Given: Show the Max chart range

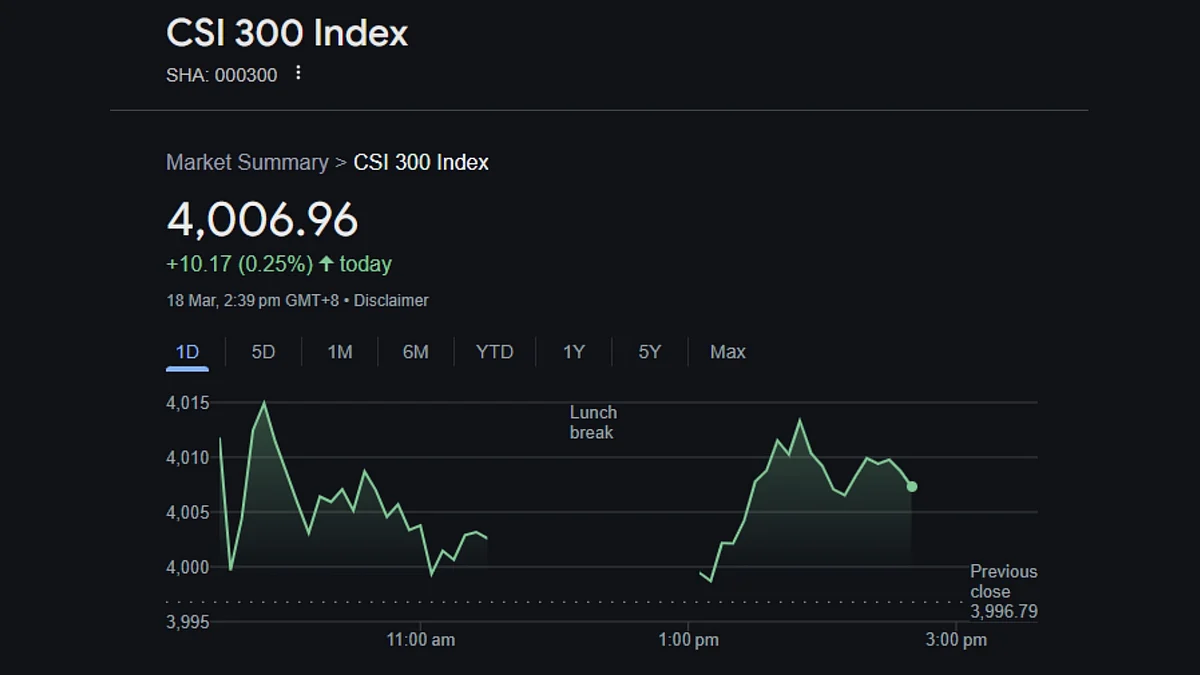Looking at the screenshot, I should click(728, 352).
